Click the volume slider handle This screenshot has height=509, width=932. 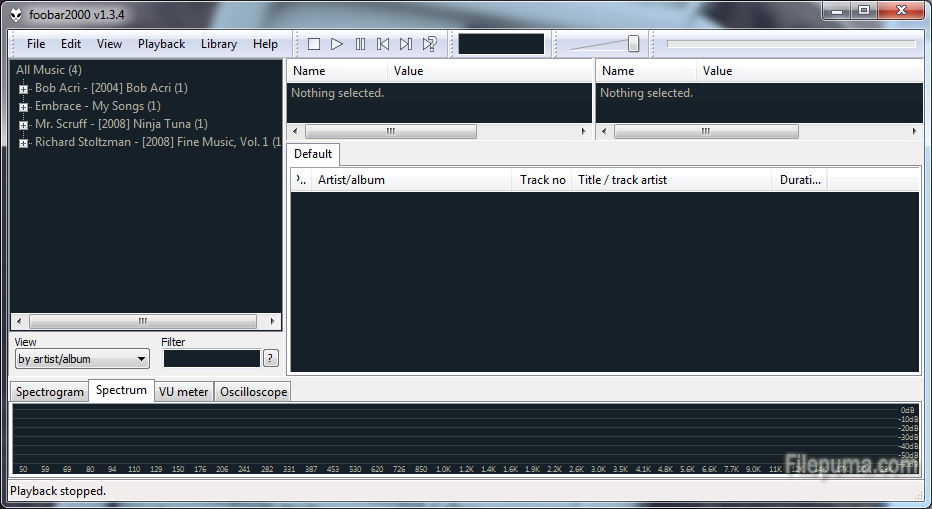coord(633,43)
